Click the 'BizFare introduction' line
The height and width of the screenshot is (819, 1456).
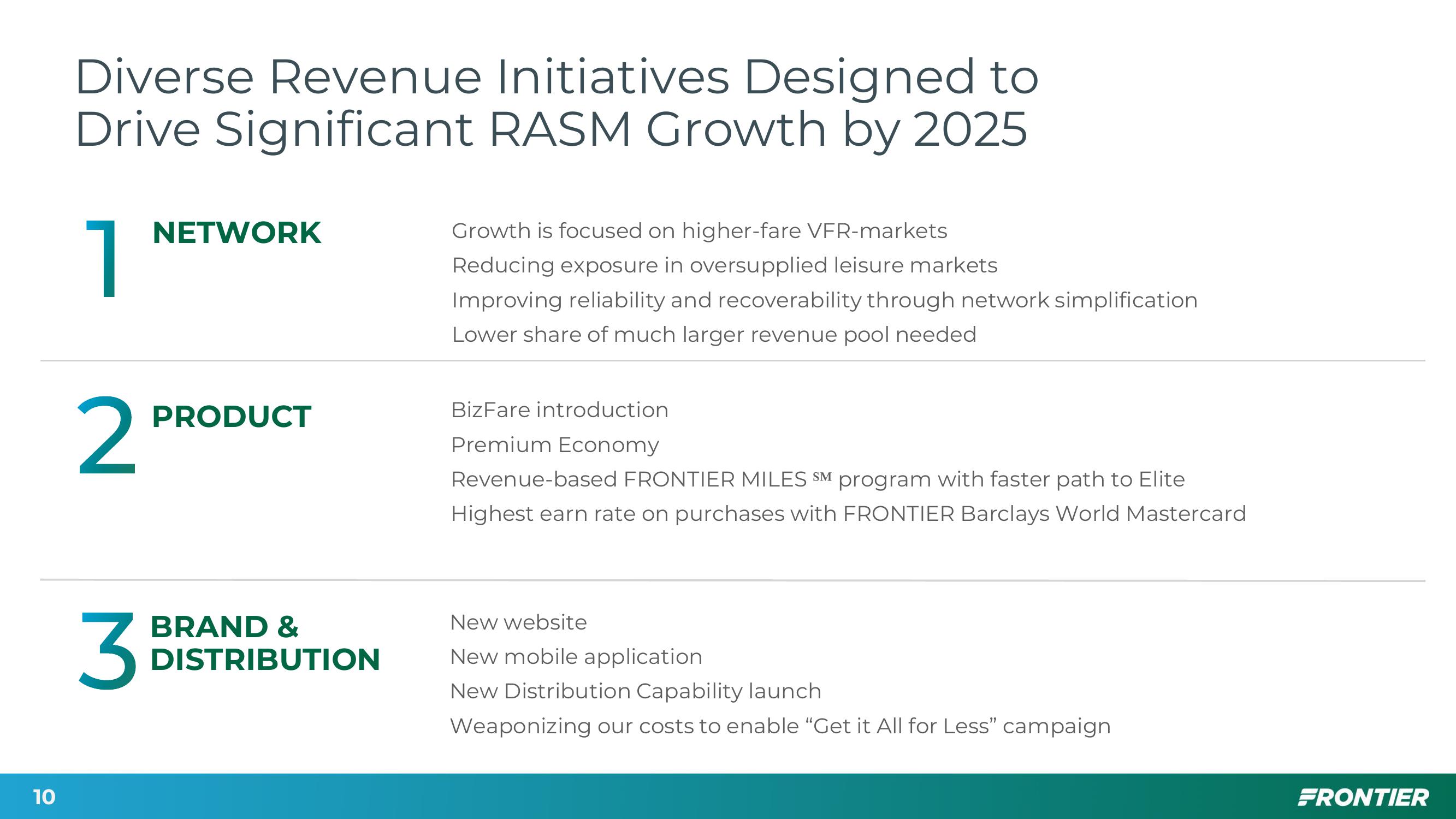click(x=560, y=411)
